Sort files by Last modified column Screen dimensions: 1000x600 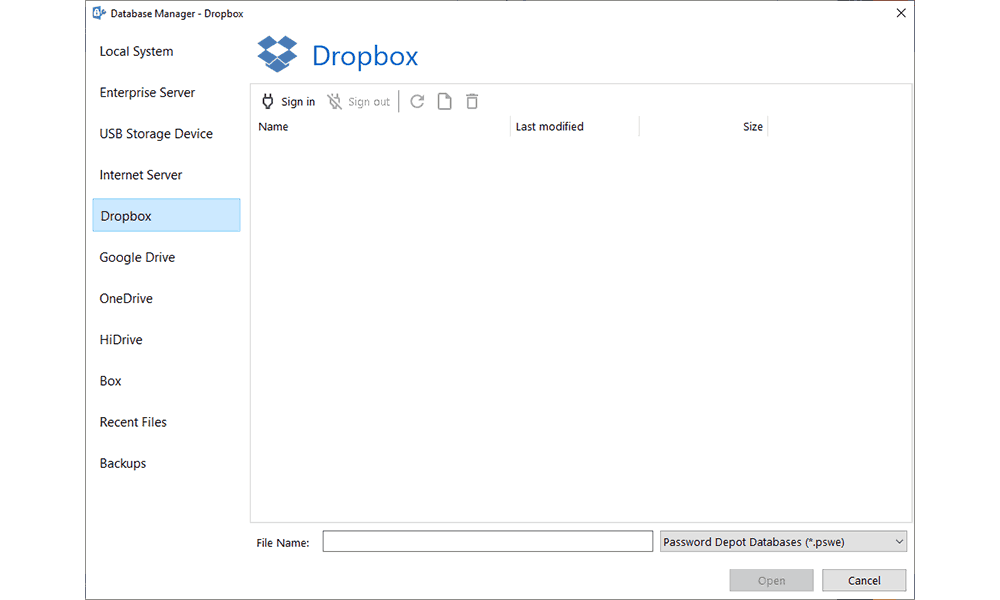(x=575, y=126)
